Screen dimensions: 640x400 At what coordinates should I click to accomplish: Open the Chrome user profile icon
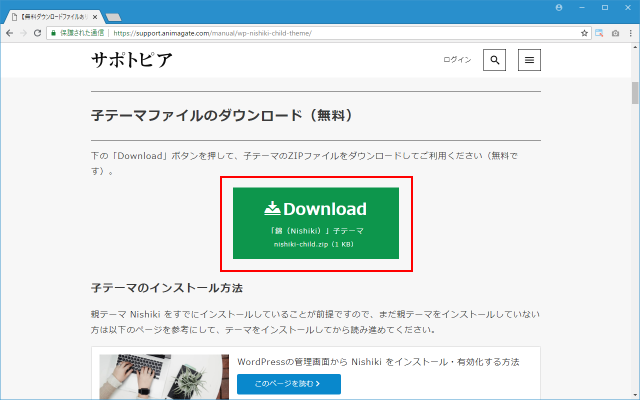[559, 7]
